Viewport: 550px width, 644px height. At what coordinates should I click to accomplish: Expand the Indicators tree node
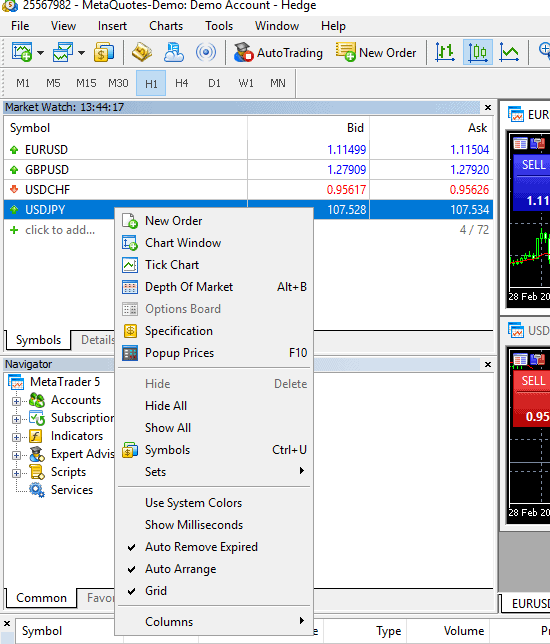click(x=16, y=437)
